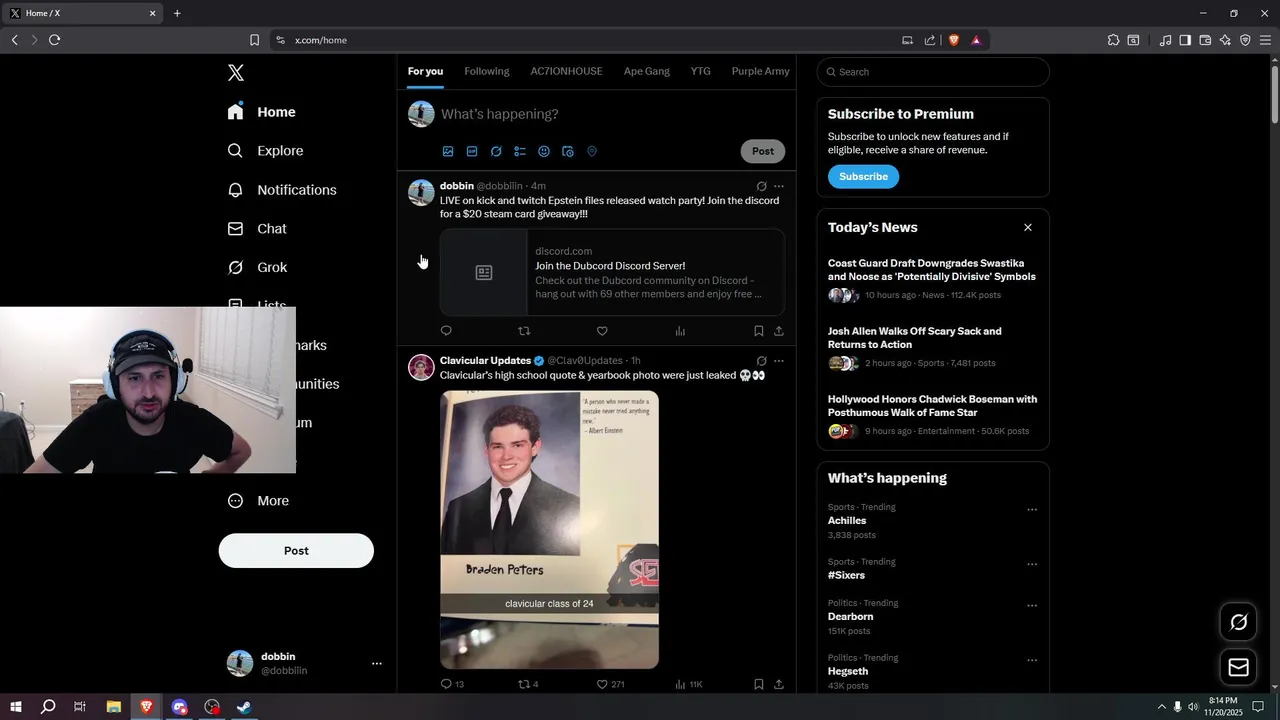Reply to dobbin's post
The height and width of the screenshot is (720, 1280).
point(446,331)
